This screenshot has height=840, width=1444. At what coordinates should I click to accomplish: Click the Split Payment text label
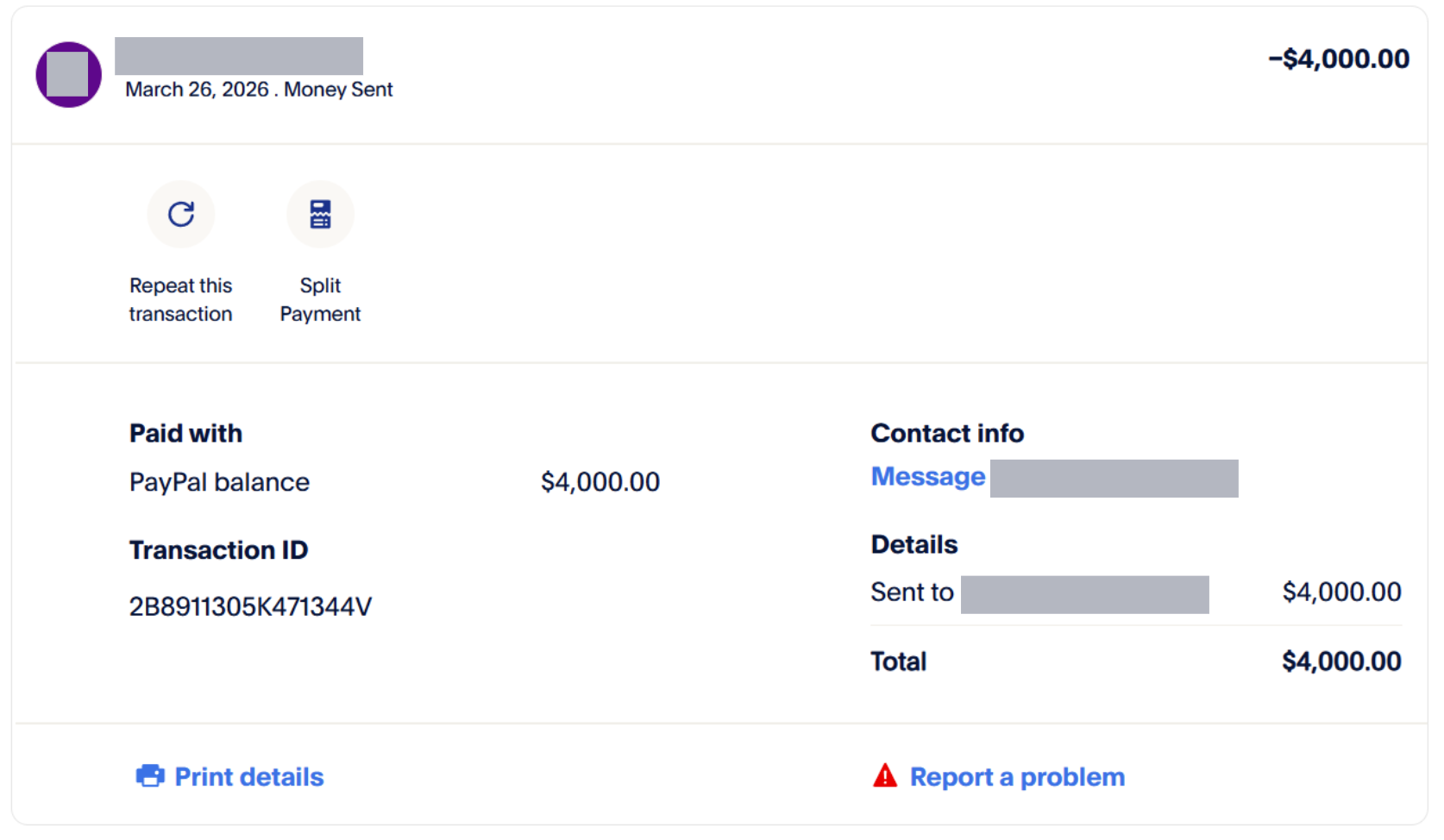pyautogui.click(x=320, y=299)
